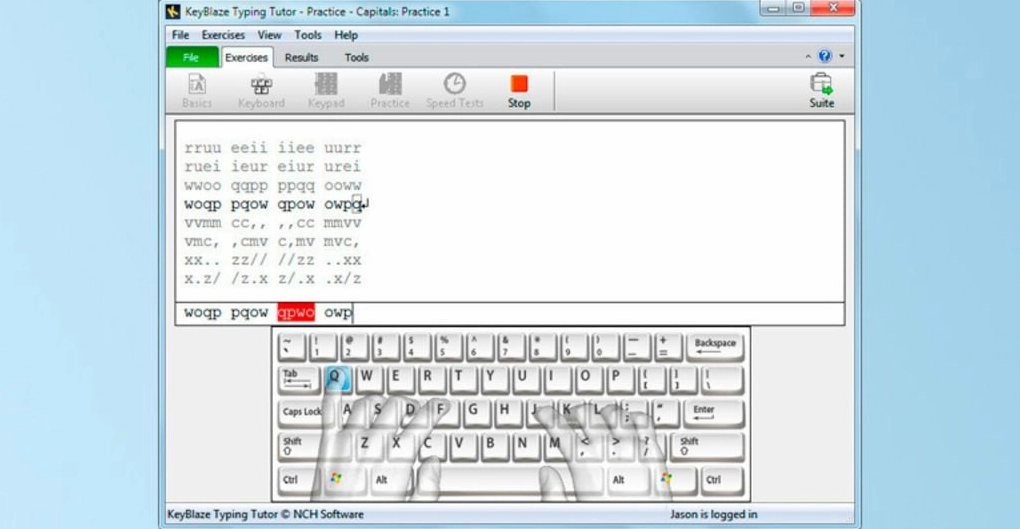Click the G key on virtual keyboard
The image size is (1020, 529).
(476, 413)
